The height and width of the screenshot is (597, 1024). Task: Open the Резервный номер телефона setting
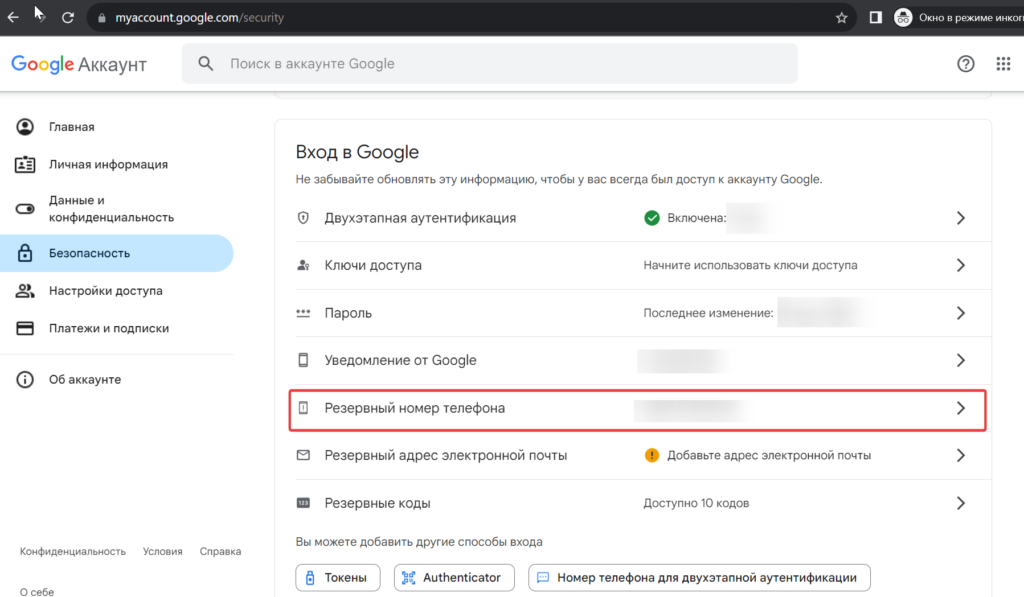click(x=637, y=410)
